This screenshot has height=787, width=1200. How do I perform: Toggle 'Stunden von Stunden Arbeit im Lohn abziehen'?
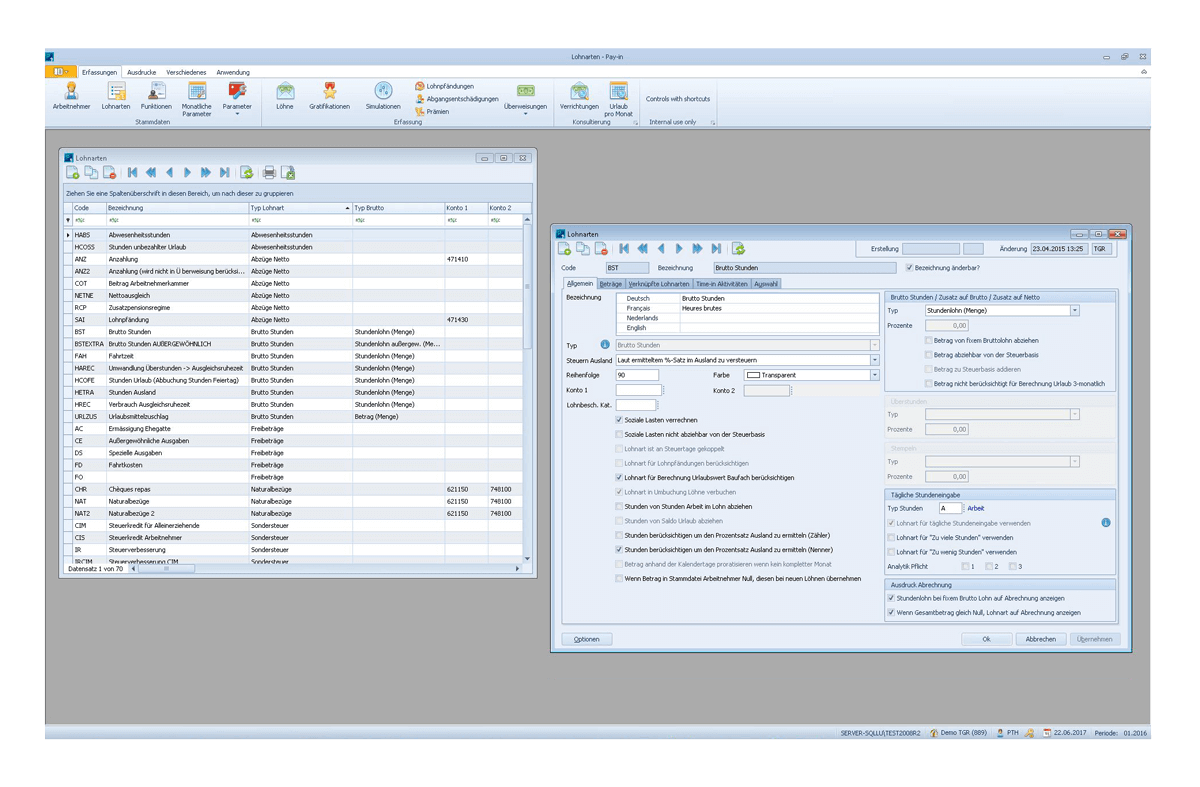coord(619,507)
